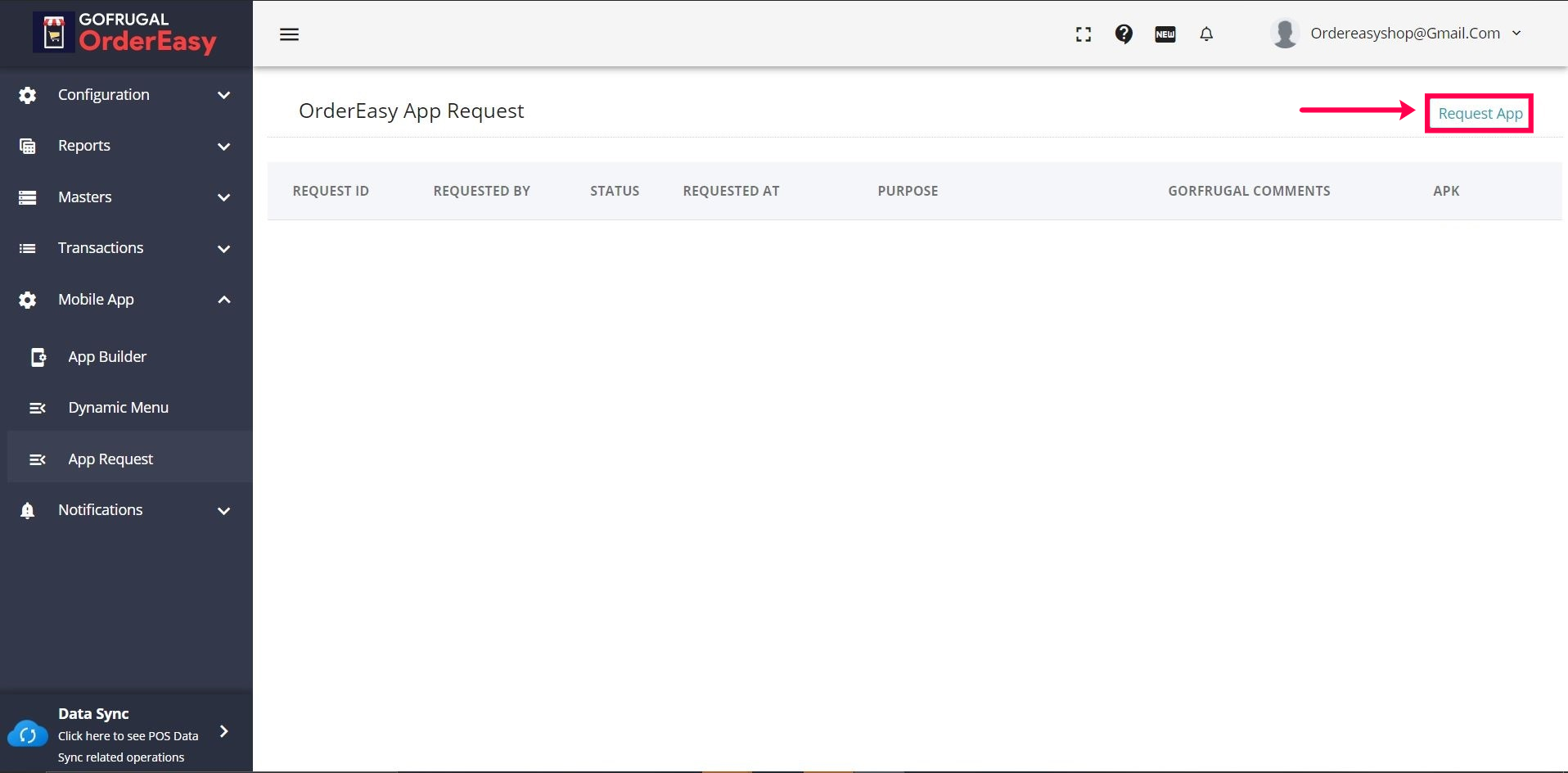Open notifications bell in the top bar
Screen dimensions: 1568x773
(1206, 34)
